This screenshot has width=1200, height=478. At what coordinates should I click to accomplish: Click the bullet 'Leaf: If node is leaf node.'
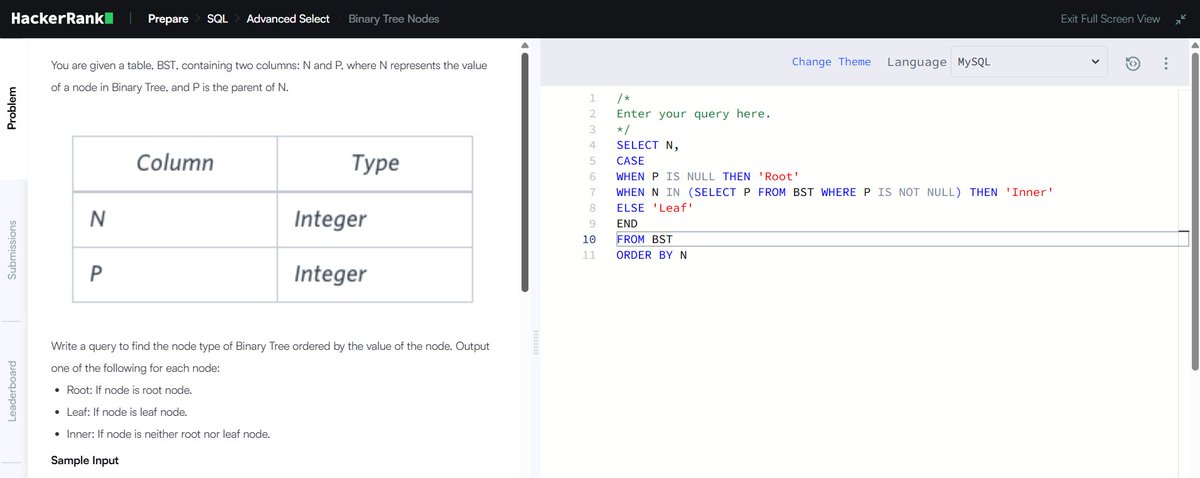click(127, 412)
